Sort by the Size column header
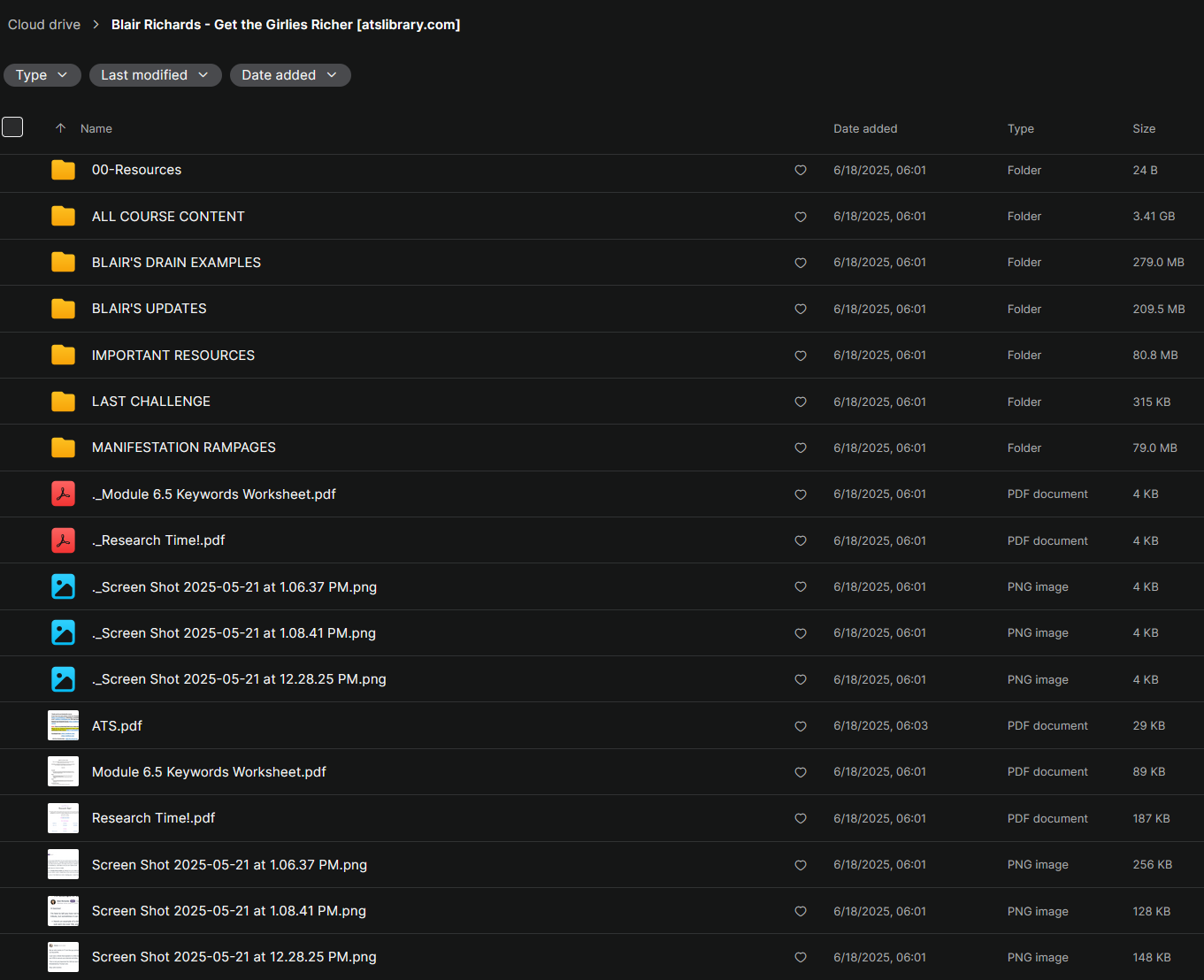Image resolution: width=1204 pixels, height=980 pixels. click(1144, 128)
